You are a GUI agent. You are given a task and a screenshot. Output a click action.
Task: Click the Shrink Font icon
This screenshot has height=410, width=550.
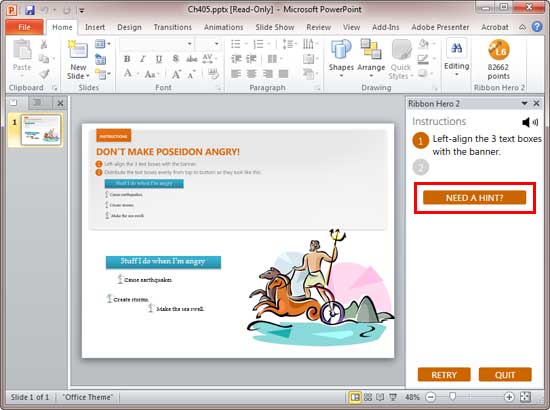pyautogui.click(x=192, y=74)
